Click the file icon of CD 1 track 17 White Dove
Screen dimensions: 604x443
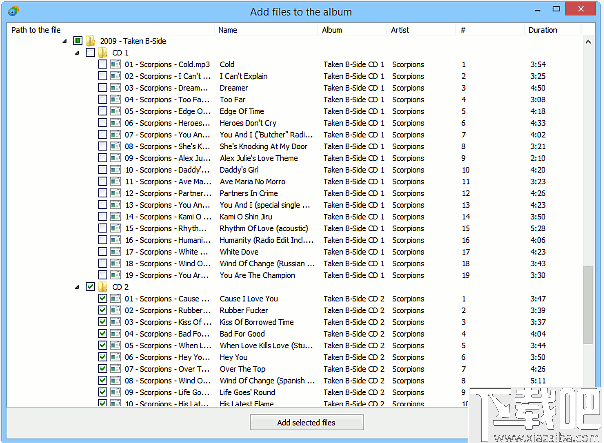point(115,252)
